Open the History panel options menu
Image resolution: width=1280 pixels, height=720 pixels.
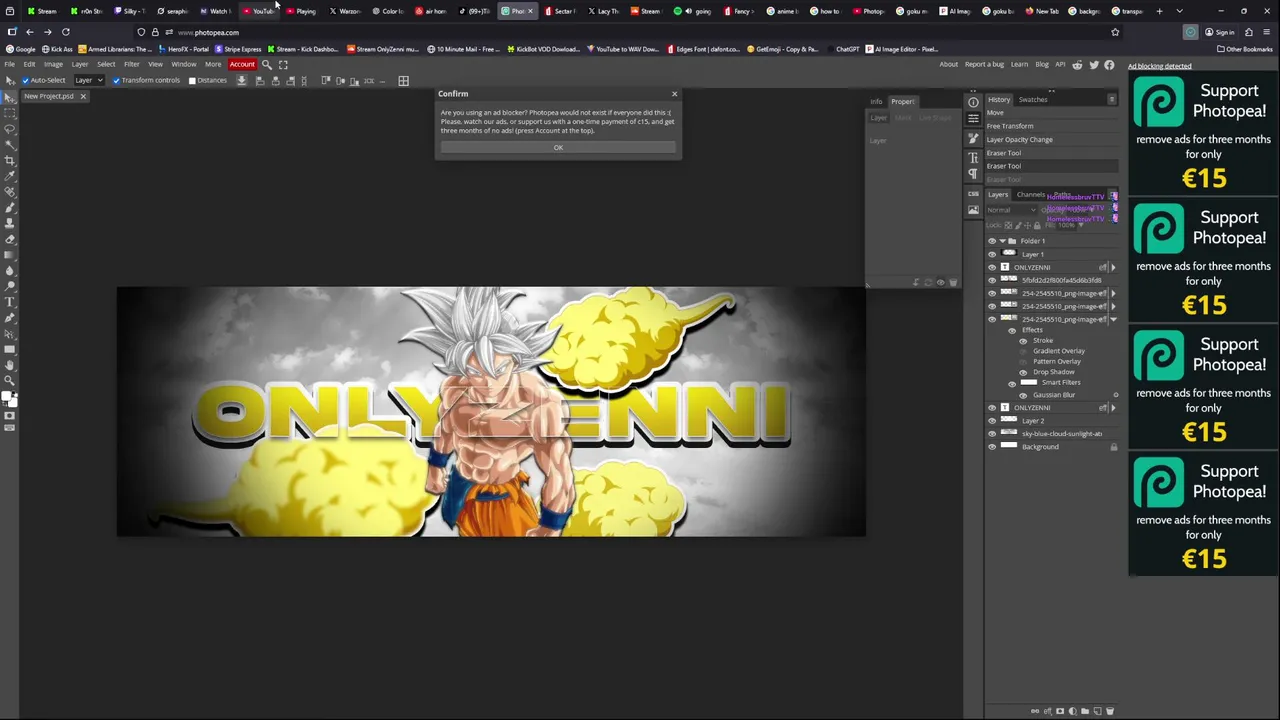(1112, 99)
